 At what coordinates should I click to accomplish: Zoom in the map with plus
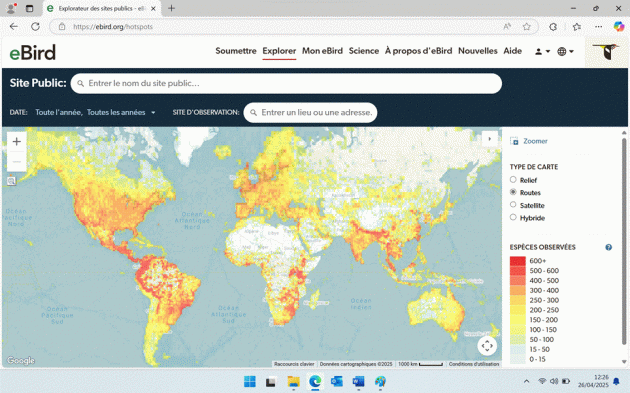pyautogui.click(x=16, y=141)
